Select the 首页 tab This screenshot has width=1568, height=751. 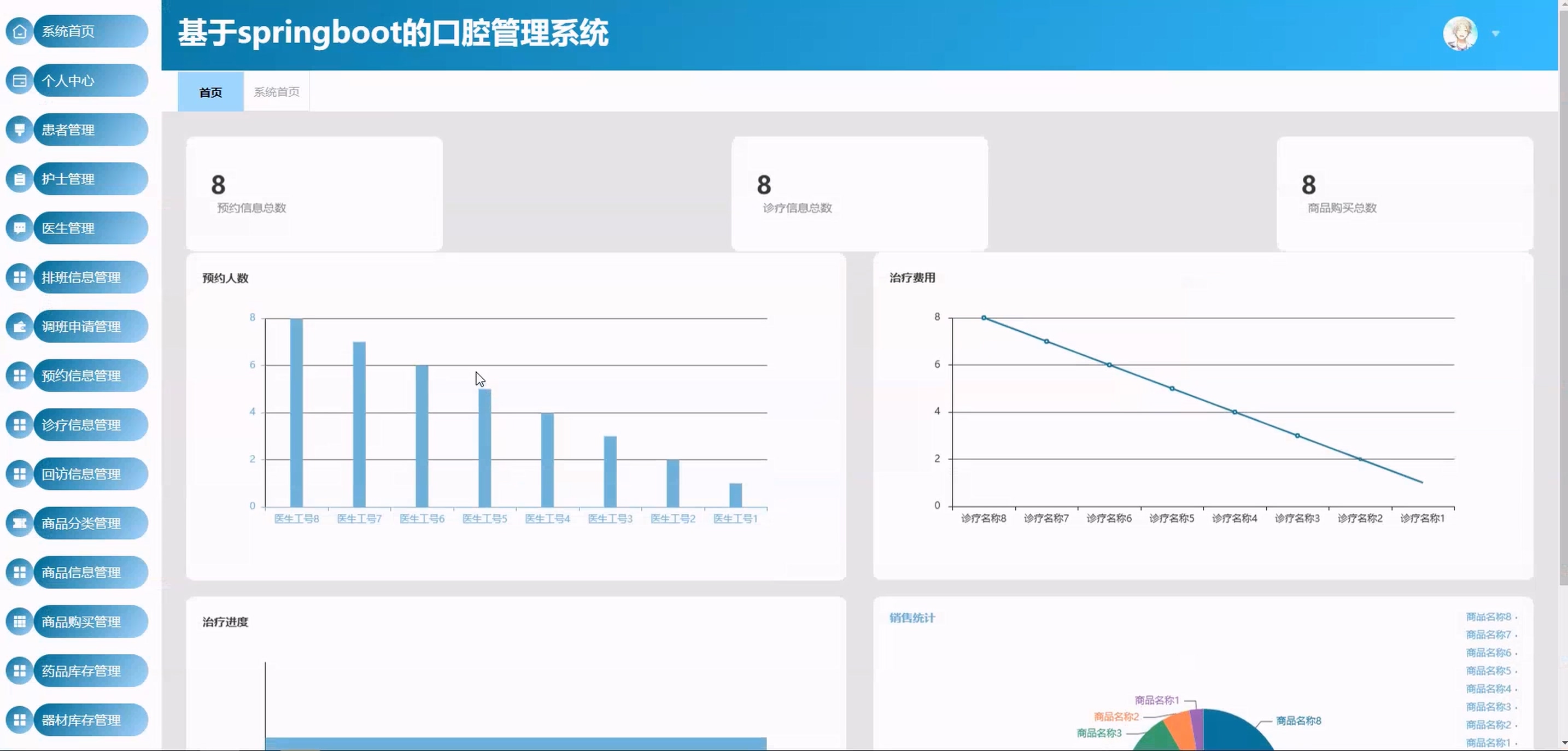tap(210, 92)
